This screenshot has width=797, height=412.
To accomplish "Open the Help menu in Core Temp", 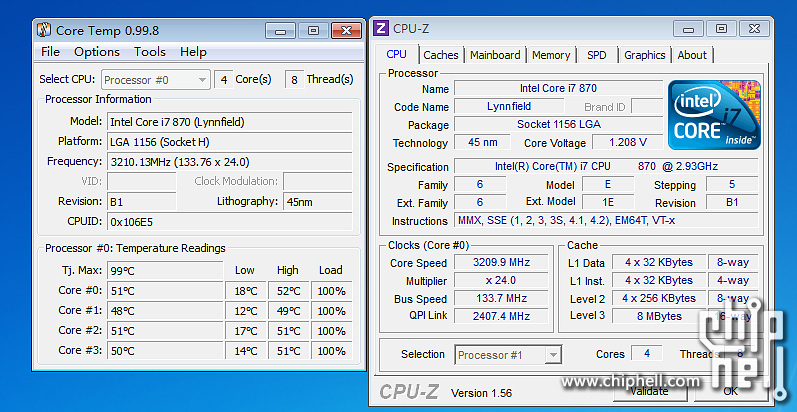I will pos(193,52).
